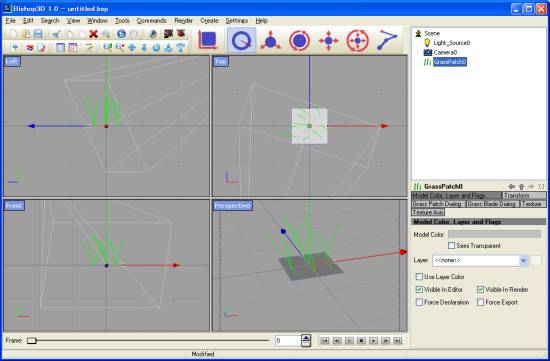This screenshot has width=550, height=361.
Task: Click the Open file toolbar icon
Action: (x=26, y=34)
